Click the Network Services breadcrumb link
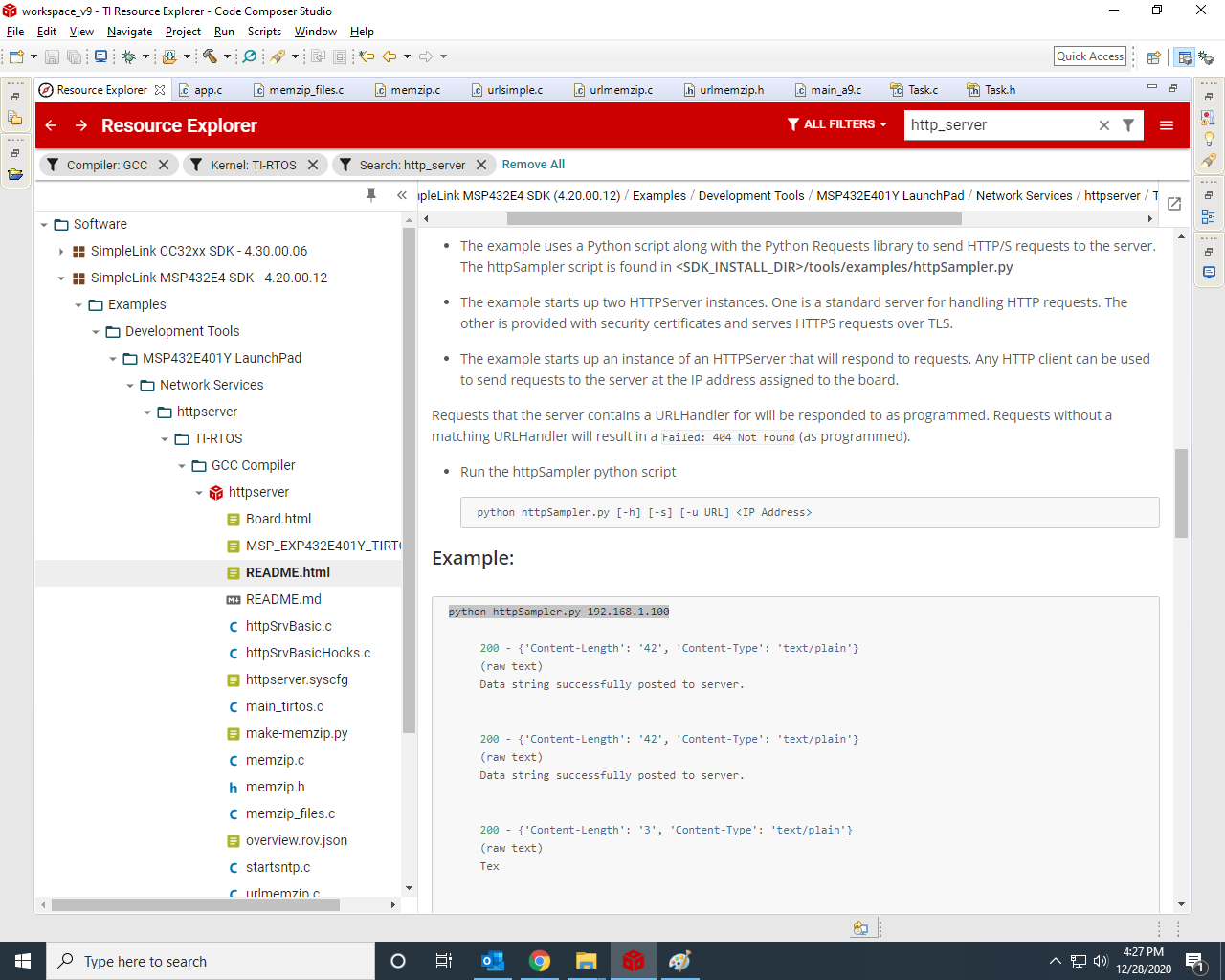 click(1024, 195)
